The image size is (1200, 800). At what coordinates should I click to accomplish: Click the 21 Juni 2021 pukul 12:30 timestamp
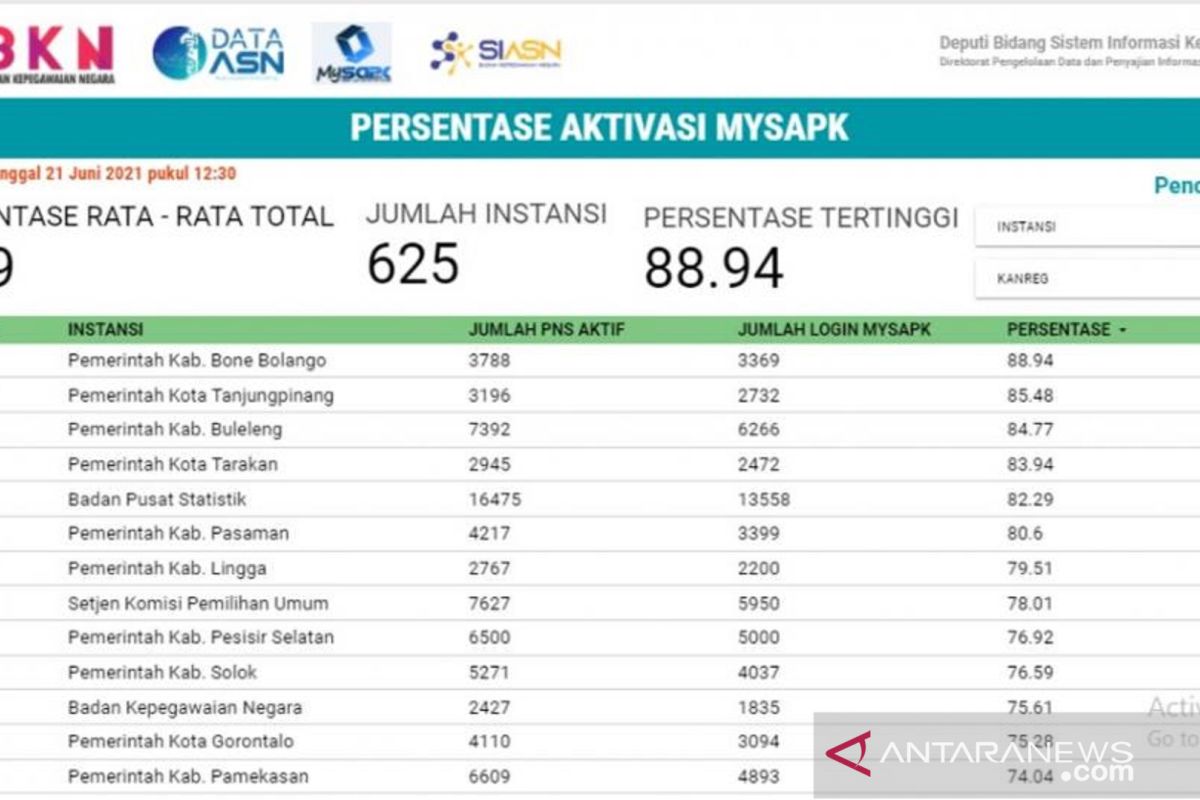pos(140,173)
